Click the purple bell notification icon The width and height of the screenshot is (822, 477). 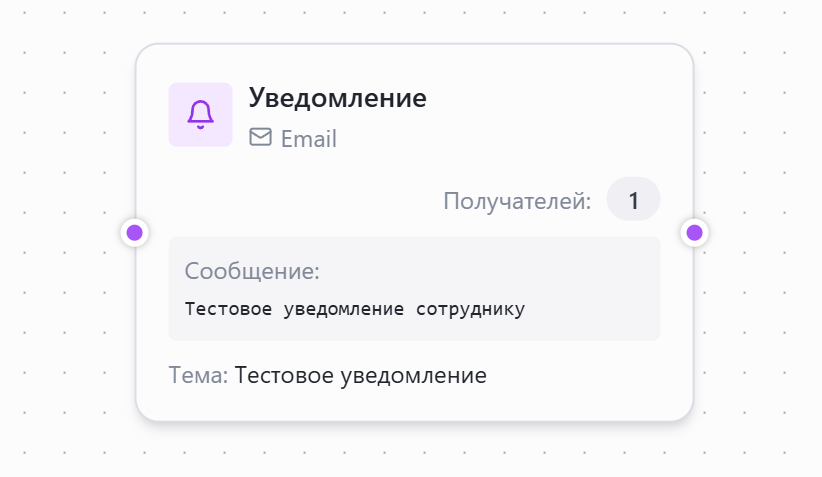point(200,115)
